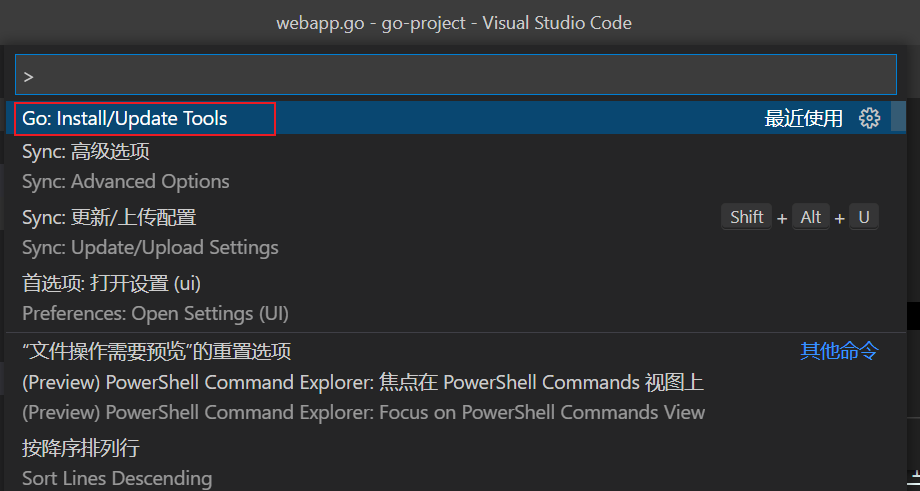The width and height of the screenshot is (920, 491).
Task: Select Sync: 高级选项 command
Action: [455, 167]
